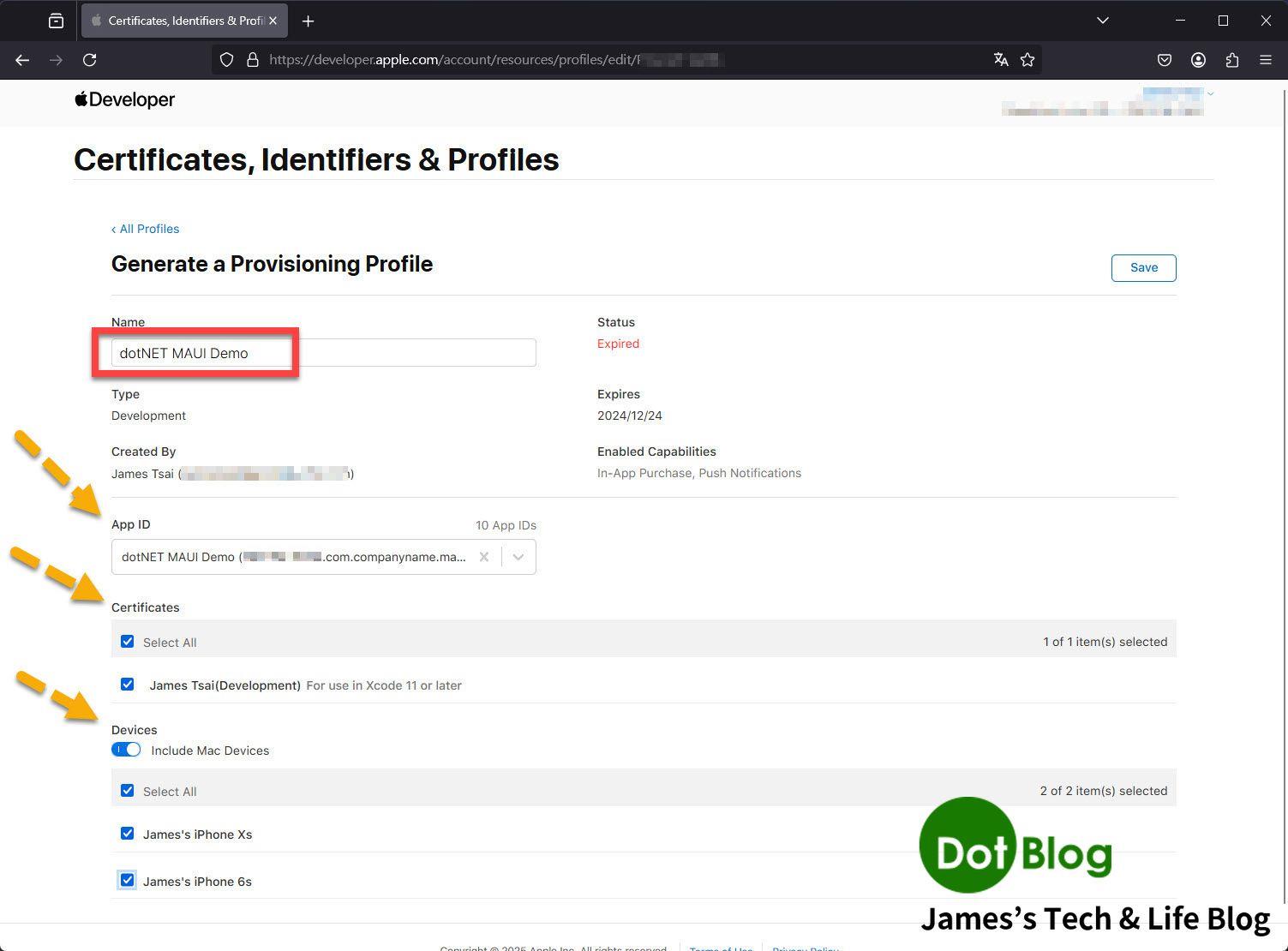Screen dimensions: 1288x951
Task: Select the Certificates, Identifiers & Profiles tab
Action: coord(184,21)
